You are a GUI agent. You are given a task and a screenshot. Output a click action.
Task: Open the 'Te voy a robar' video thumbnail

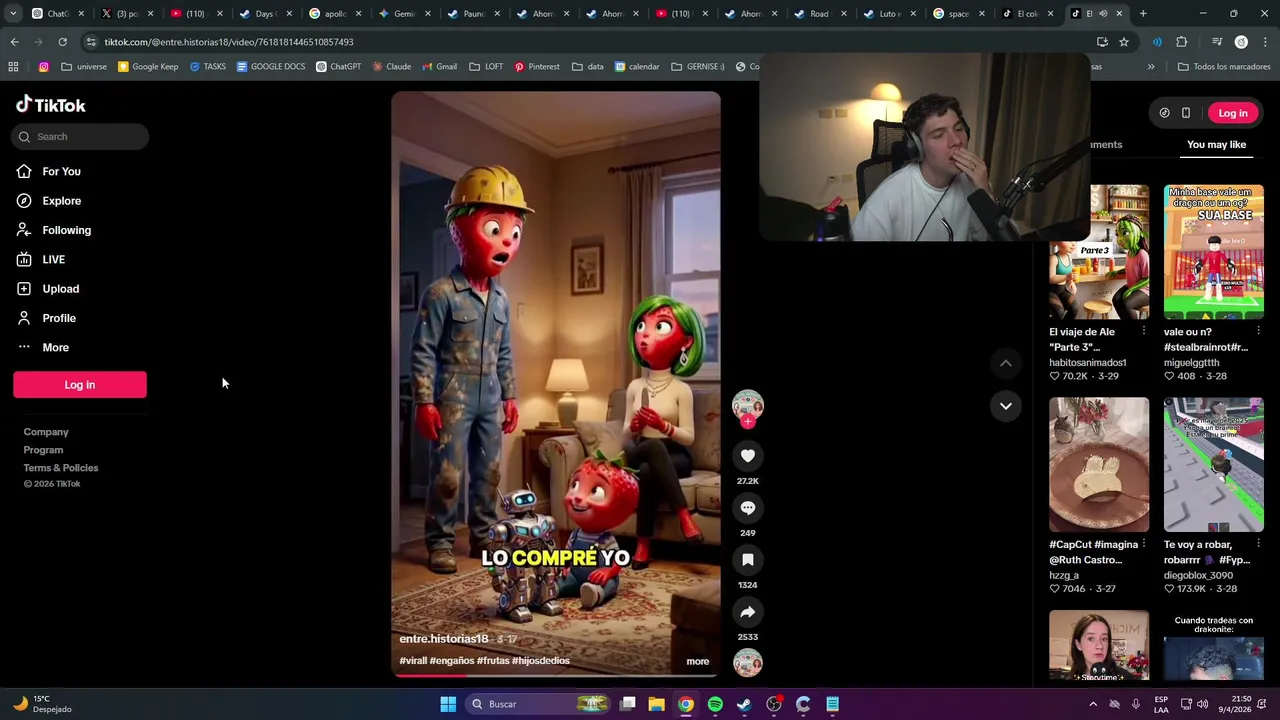tap(1214, 465)
